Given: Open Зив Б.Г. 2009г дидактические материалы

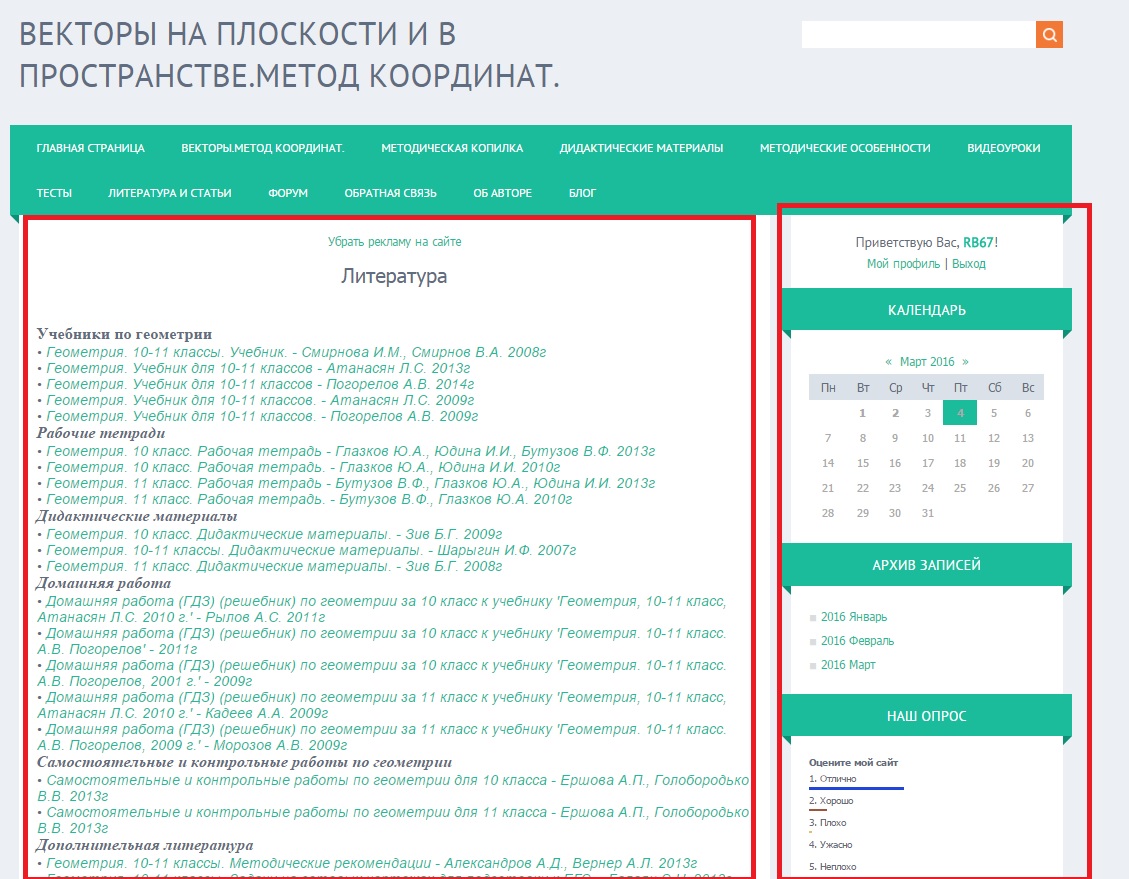Looking at the screenshot, I should pos(274,534).
